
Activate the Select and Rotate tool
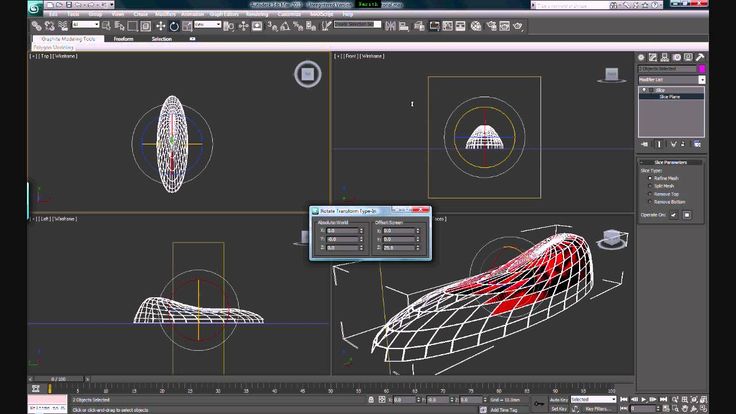174,26
